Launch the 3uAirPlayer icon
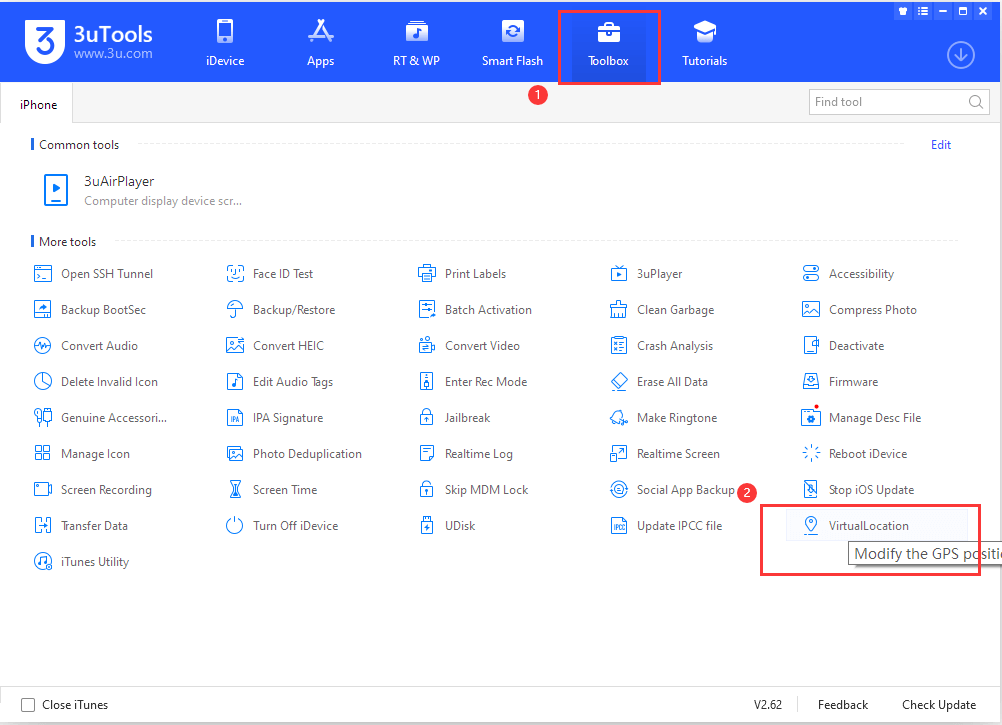This screenshot has width=1002, height=725. [54, 190]
